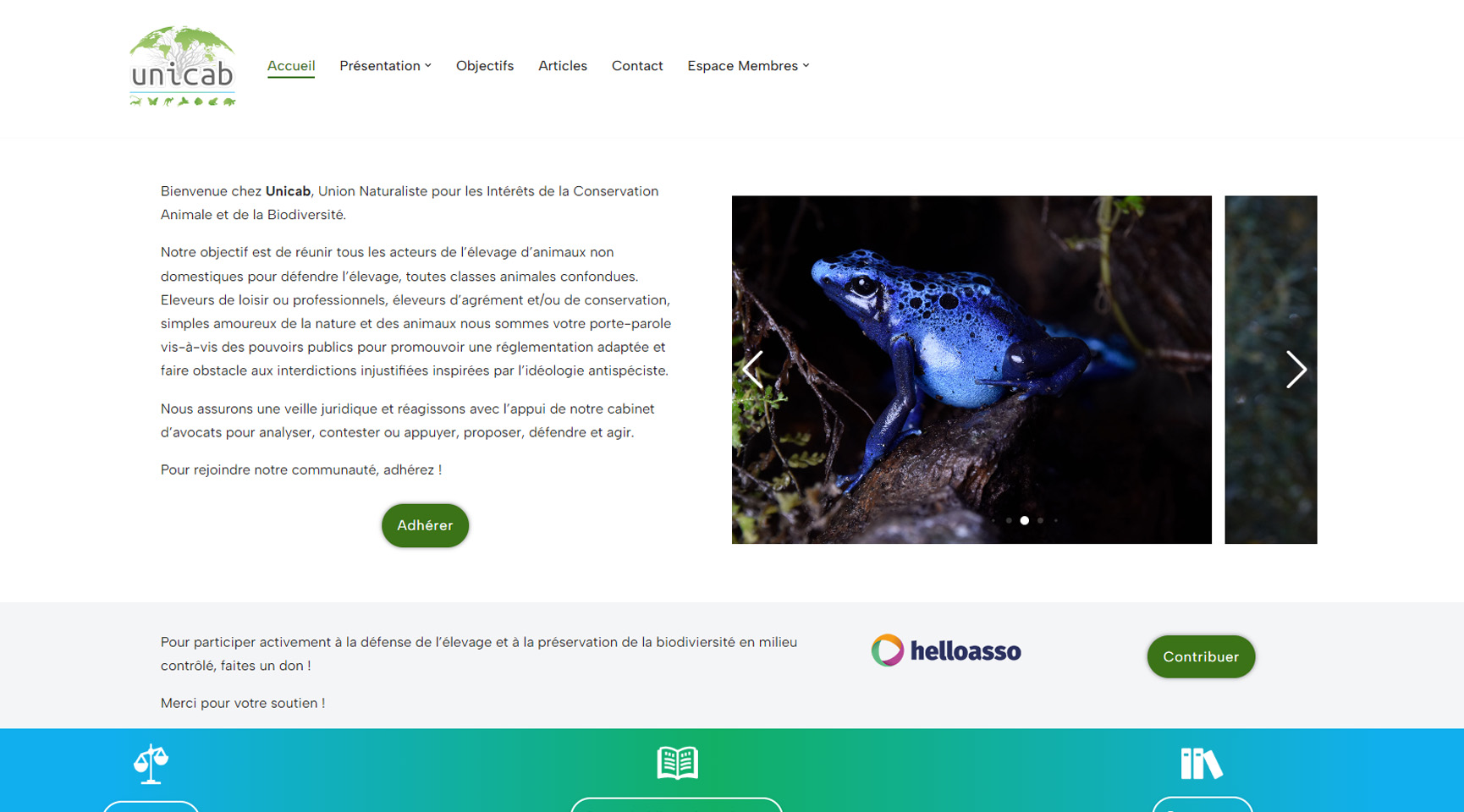Image resolution: width=1464 pixels, height=812 pixels.
Task: Click the Adhérer button
Action: pos(425,525)
